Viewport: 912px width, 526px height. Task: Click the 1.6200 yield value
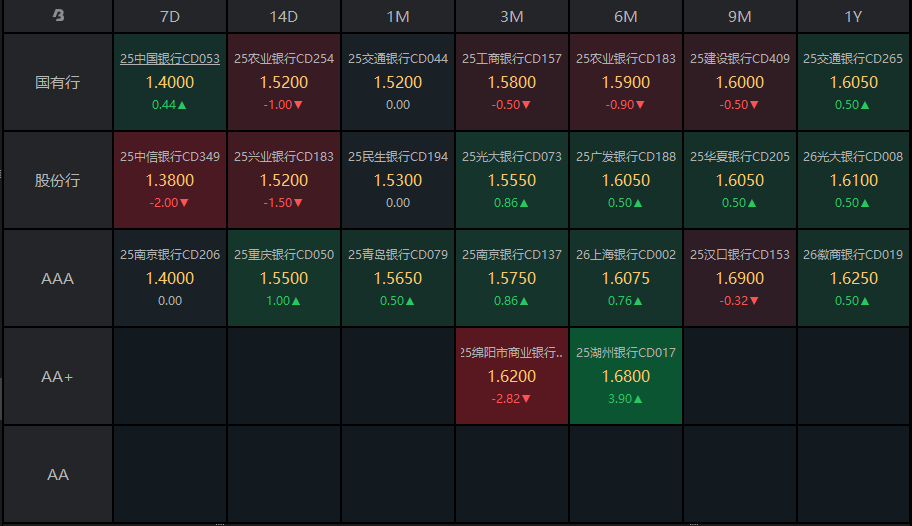click(512, 376)
